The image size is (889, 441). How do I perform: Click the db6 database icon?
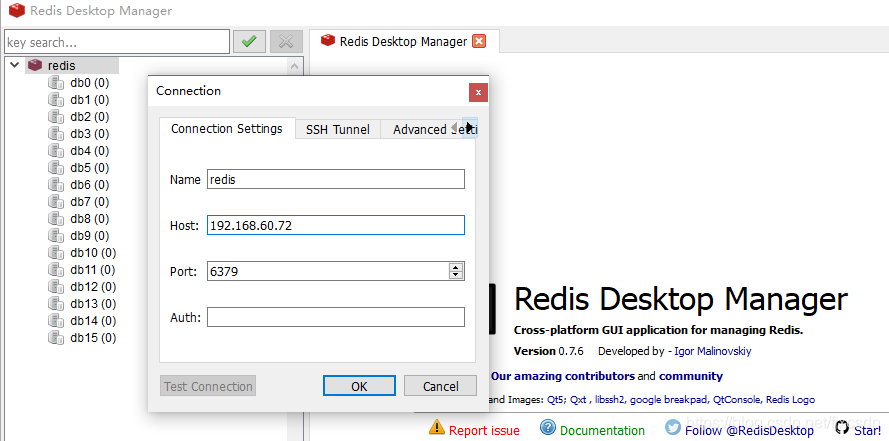(56, 185)
